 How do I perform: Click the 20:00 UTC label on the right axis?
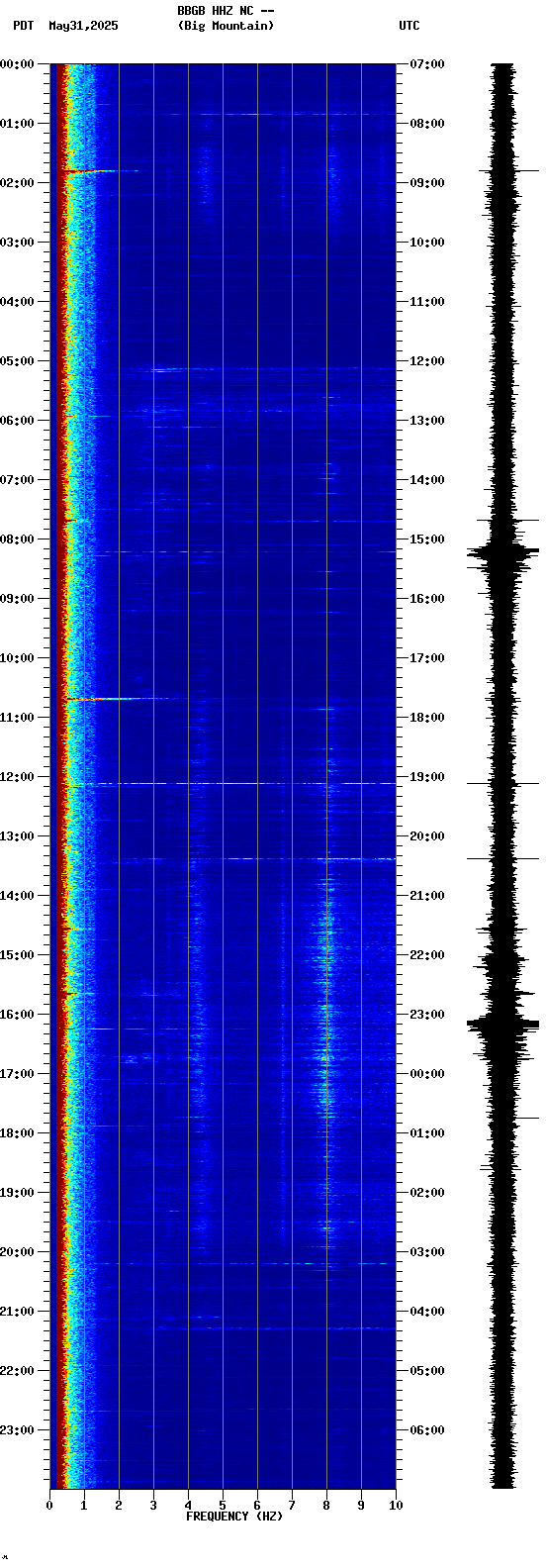427,836
